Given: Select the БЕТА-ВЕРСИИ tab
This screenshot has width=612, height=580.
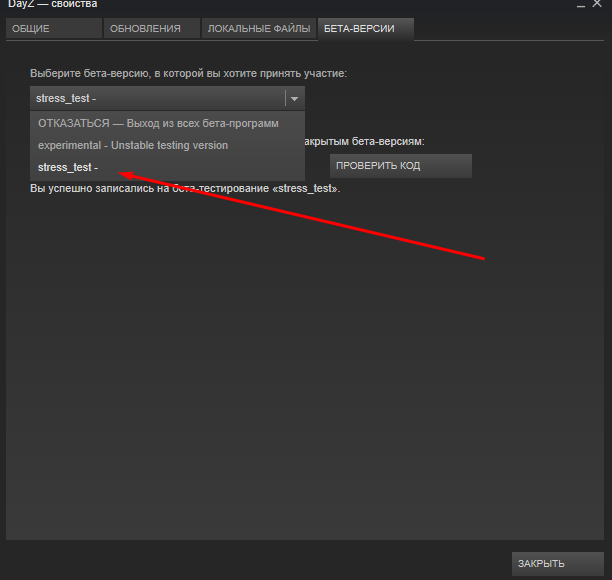Looking at the screenshot, I should coord(366,29).
